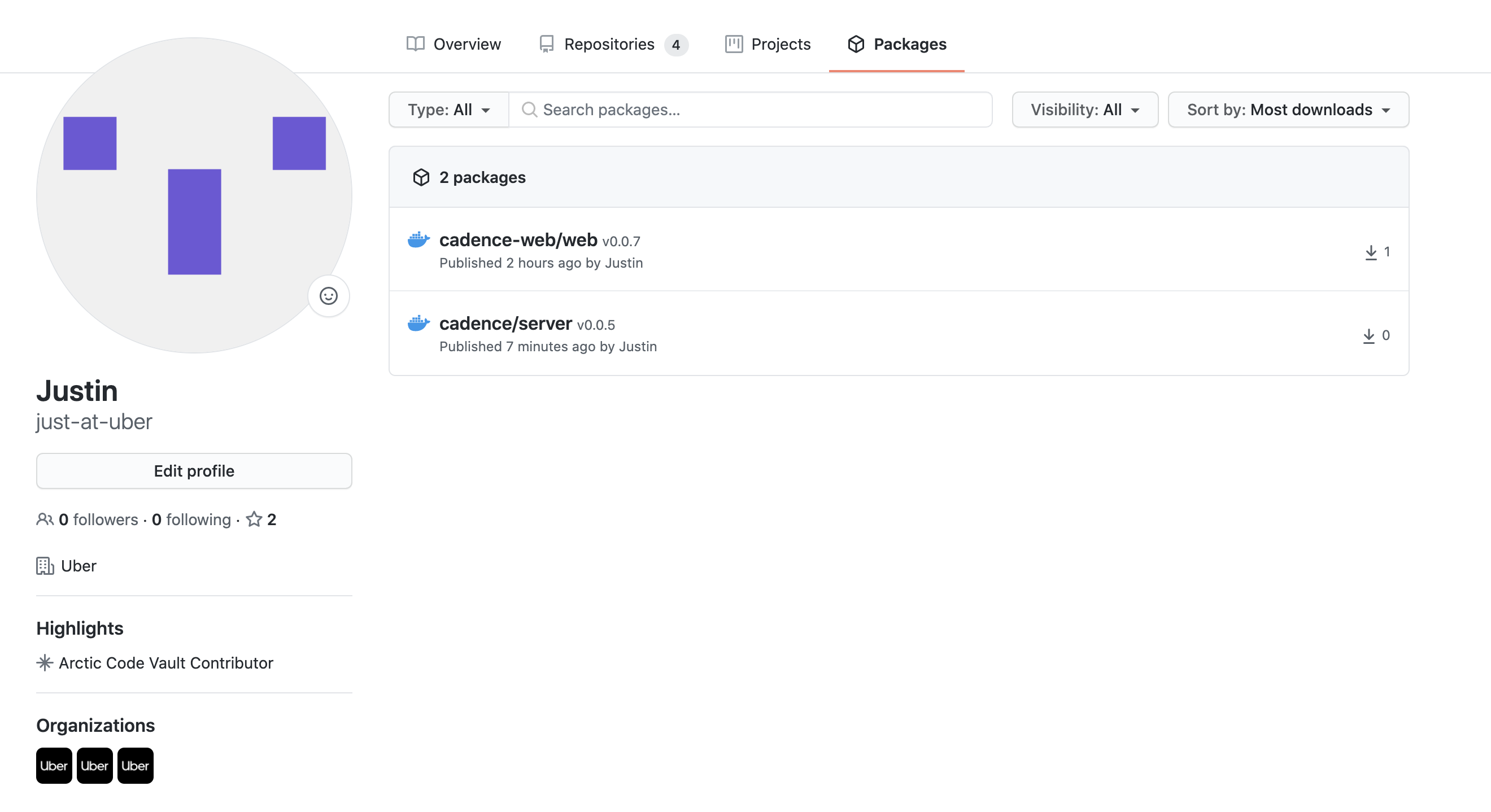
Task: Click the Docker icon beside cadence-web/web
Action: tap(418, 239)
